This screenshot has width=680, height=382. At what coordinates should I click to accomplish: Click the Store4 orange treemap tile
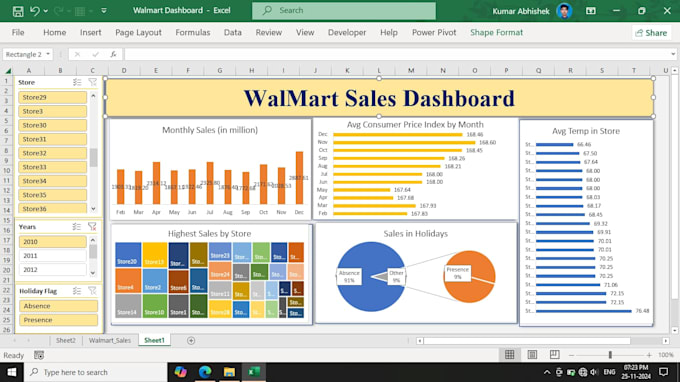128,281
